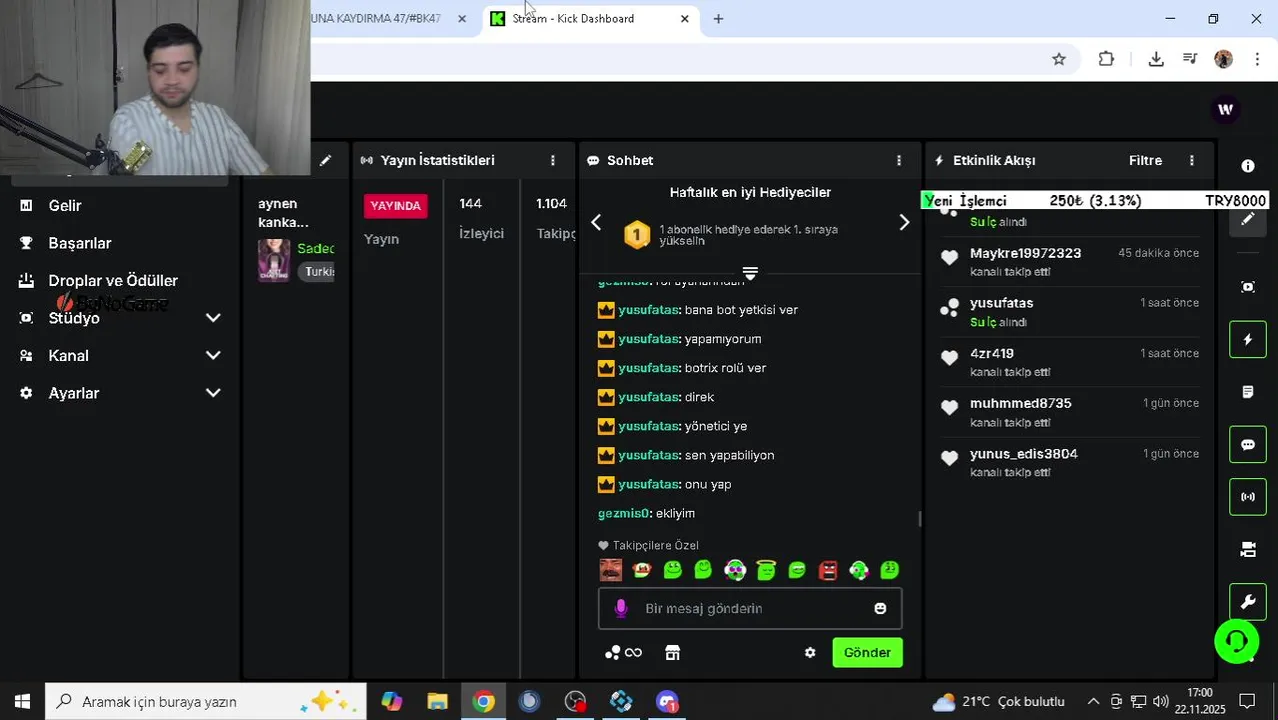Open Copilot from the taskbar
The width and height of the screenshot is (1278, 720).
tap(391, 701)
